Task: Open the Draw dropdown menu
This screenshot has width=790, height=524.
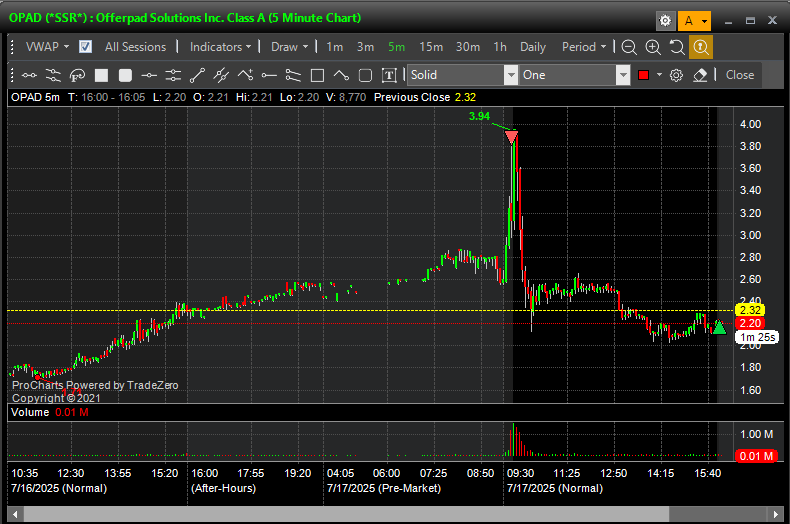Action: click(289, 47)
